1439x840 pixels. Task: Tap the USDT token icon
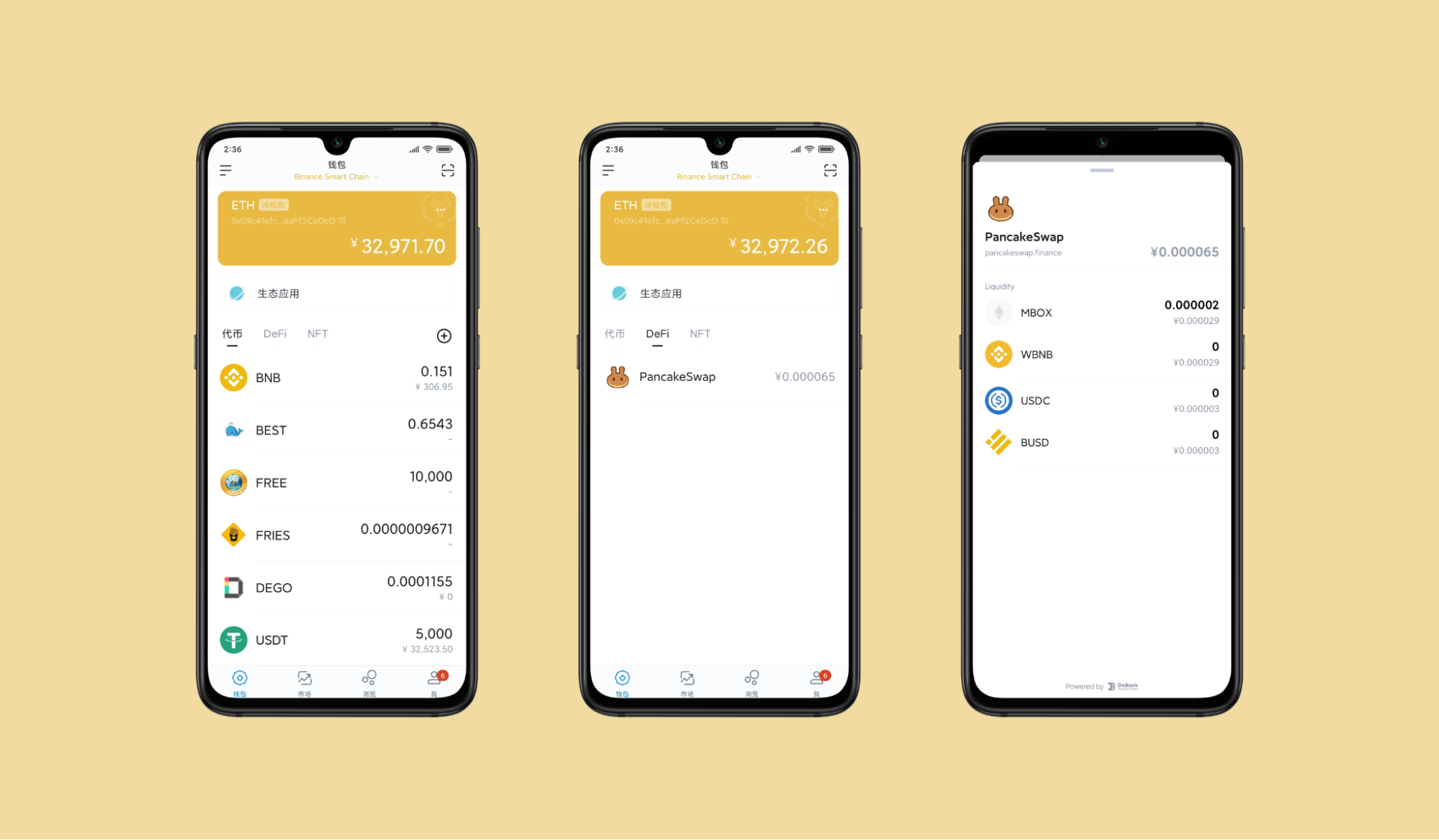pos(233,640)
